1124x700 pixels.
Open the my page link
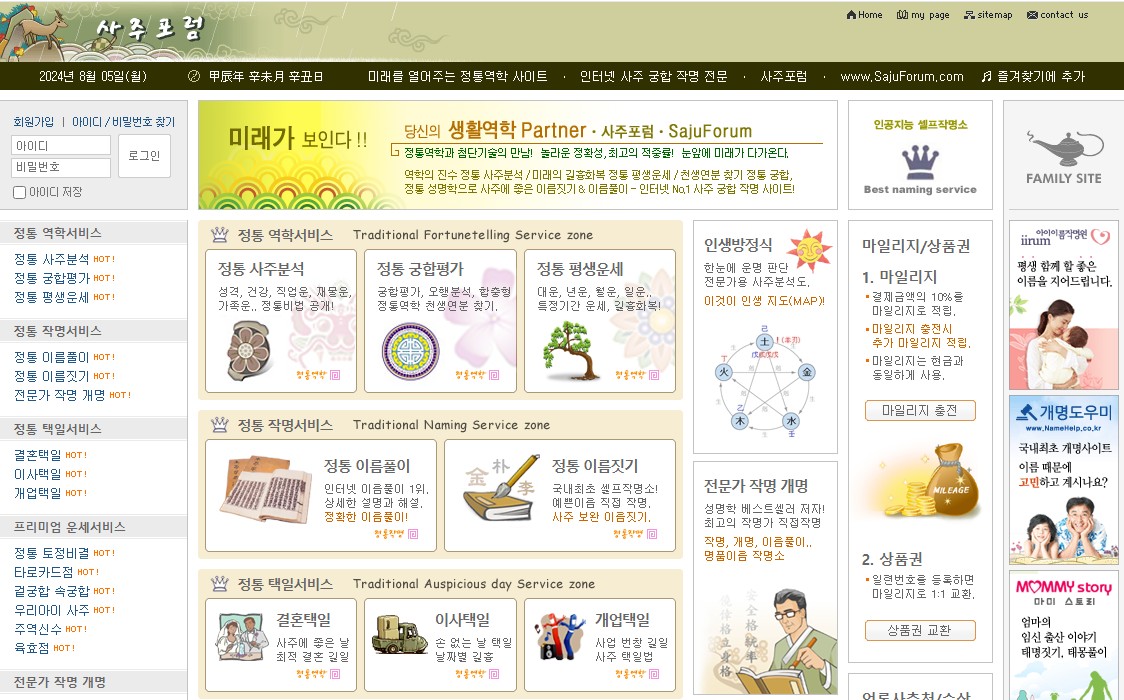(923, 14)
